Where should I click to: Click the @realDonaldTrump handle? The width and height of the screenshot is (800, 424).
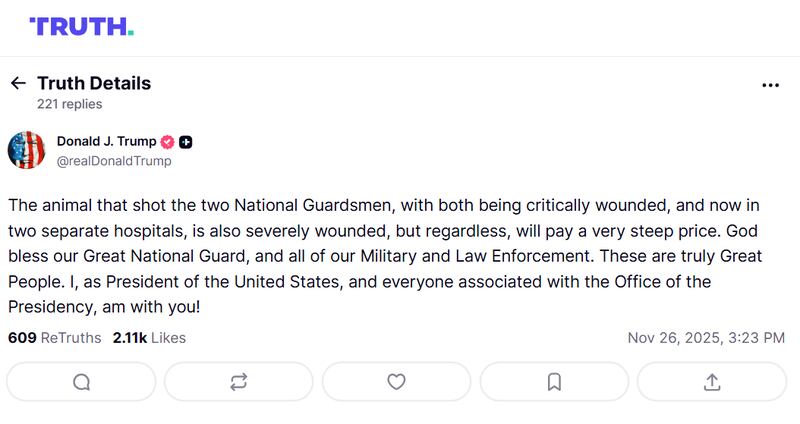pos(114,161)
